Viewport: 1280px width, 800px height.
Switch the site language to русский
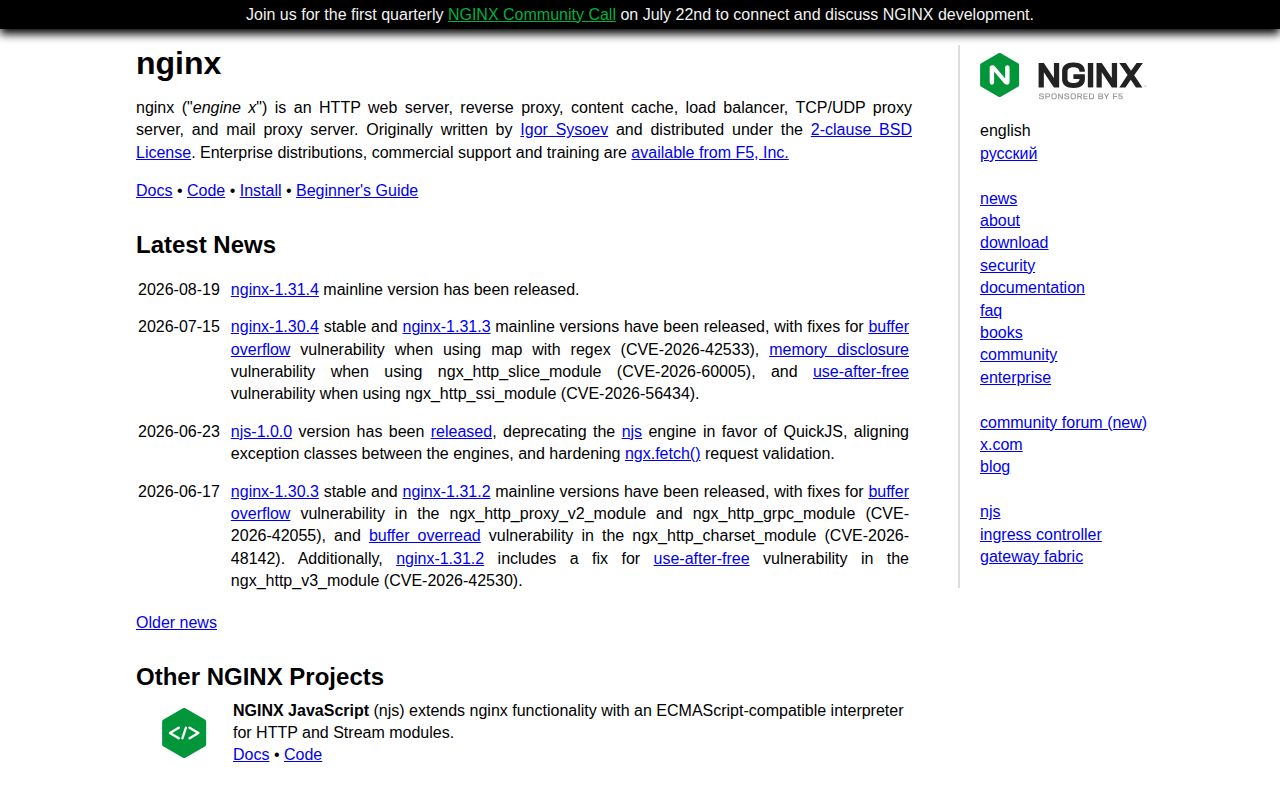pyautogui.click(x=1008, y=154)
